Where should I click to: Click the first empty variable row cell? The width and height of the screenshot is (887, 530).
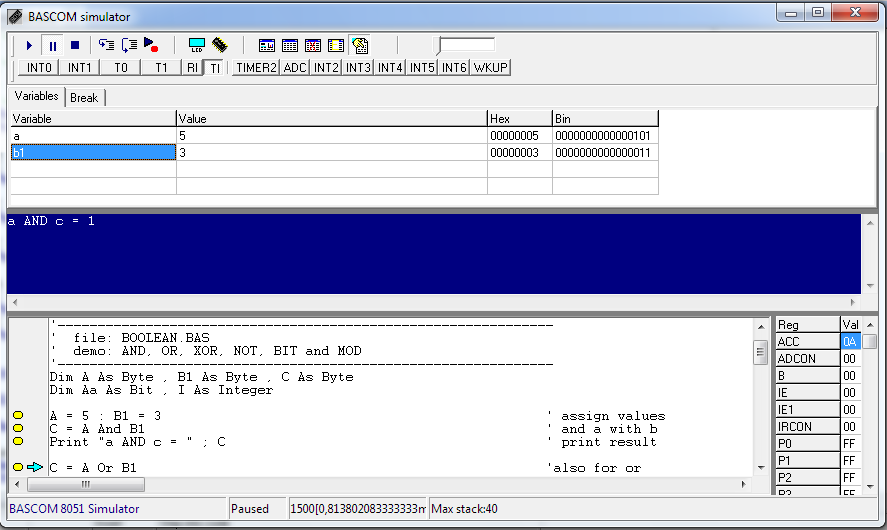(x=93, y=169)
